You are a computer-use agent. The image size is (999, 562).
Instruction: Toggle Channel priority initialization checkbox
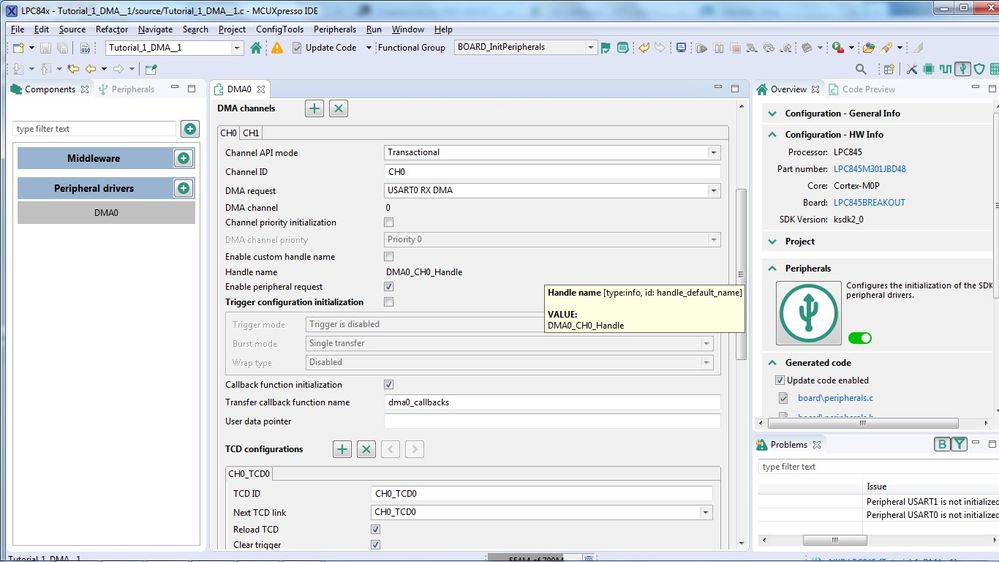[x=389, y=222]
